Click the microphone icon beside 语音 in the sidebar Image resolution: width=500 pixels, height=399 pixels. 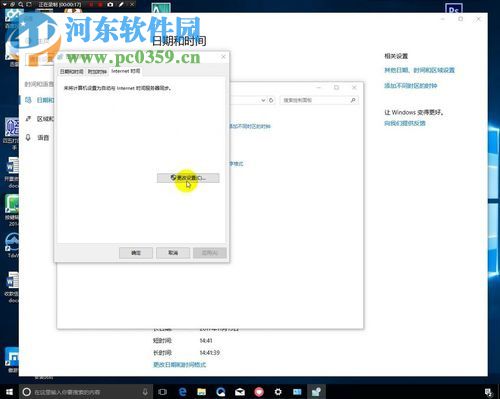click(x=28, y=137)
